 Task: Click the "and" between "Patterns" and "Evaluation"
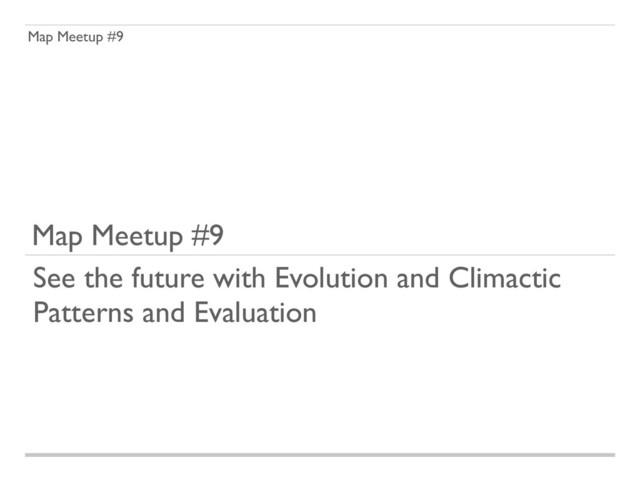click(x=164, y=313)
